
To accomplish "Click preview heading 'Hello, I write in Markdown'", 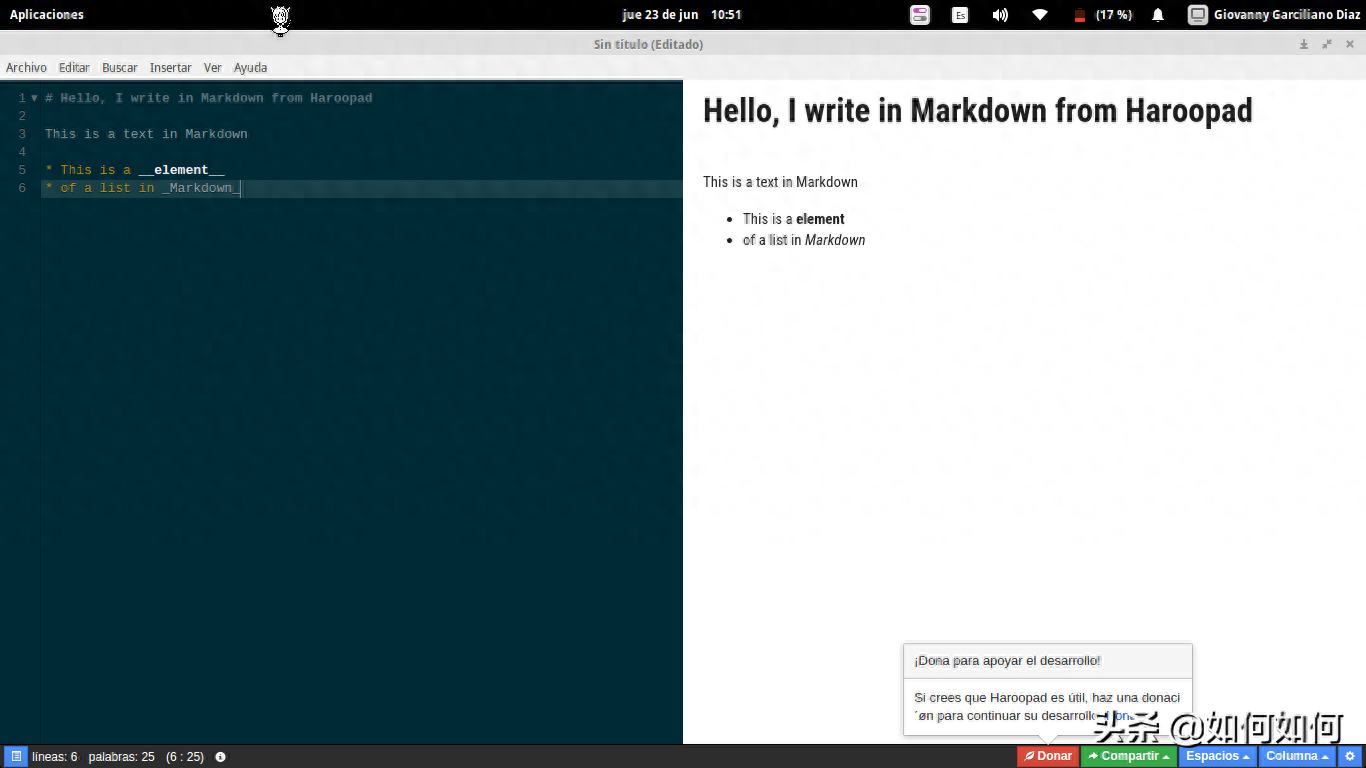I will point(978,111).
